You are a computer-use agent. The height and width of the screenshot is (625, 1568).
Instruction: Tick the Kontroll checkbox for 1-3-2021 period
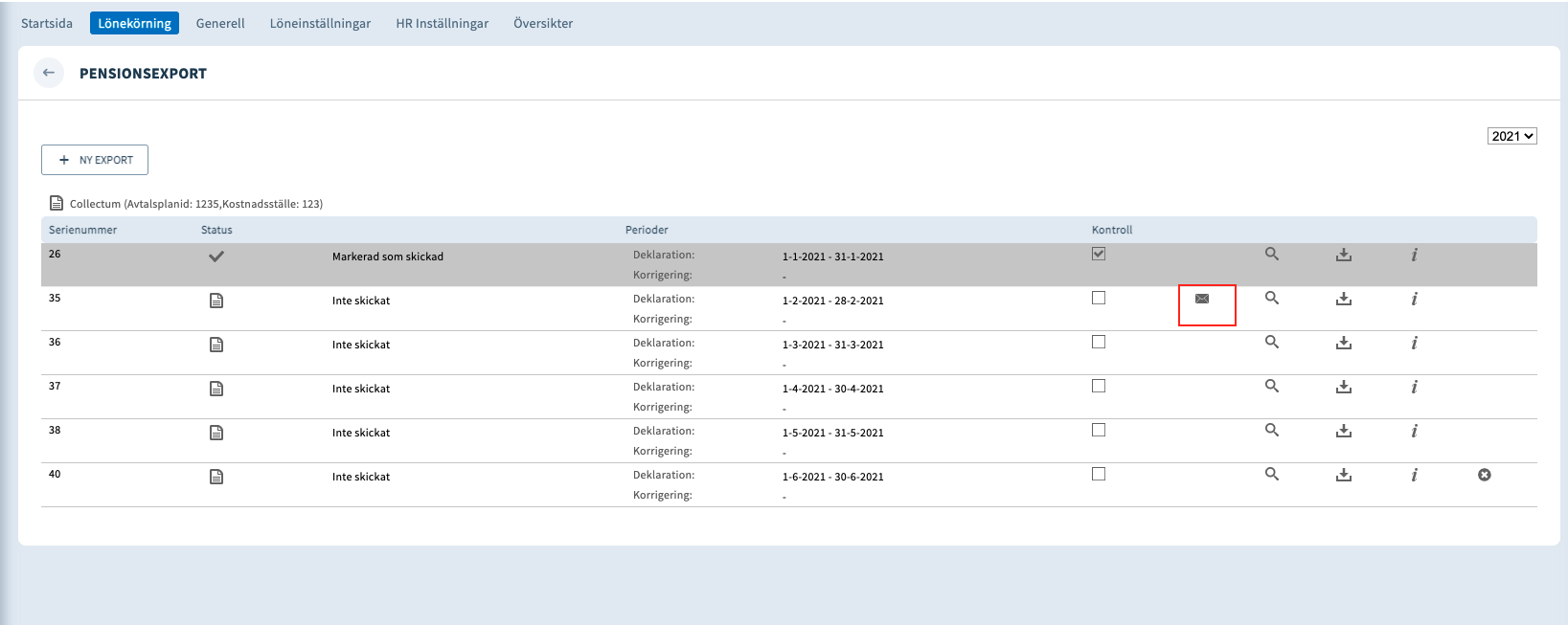pyautogui.click(x=1099, y=342)
